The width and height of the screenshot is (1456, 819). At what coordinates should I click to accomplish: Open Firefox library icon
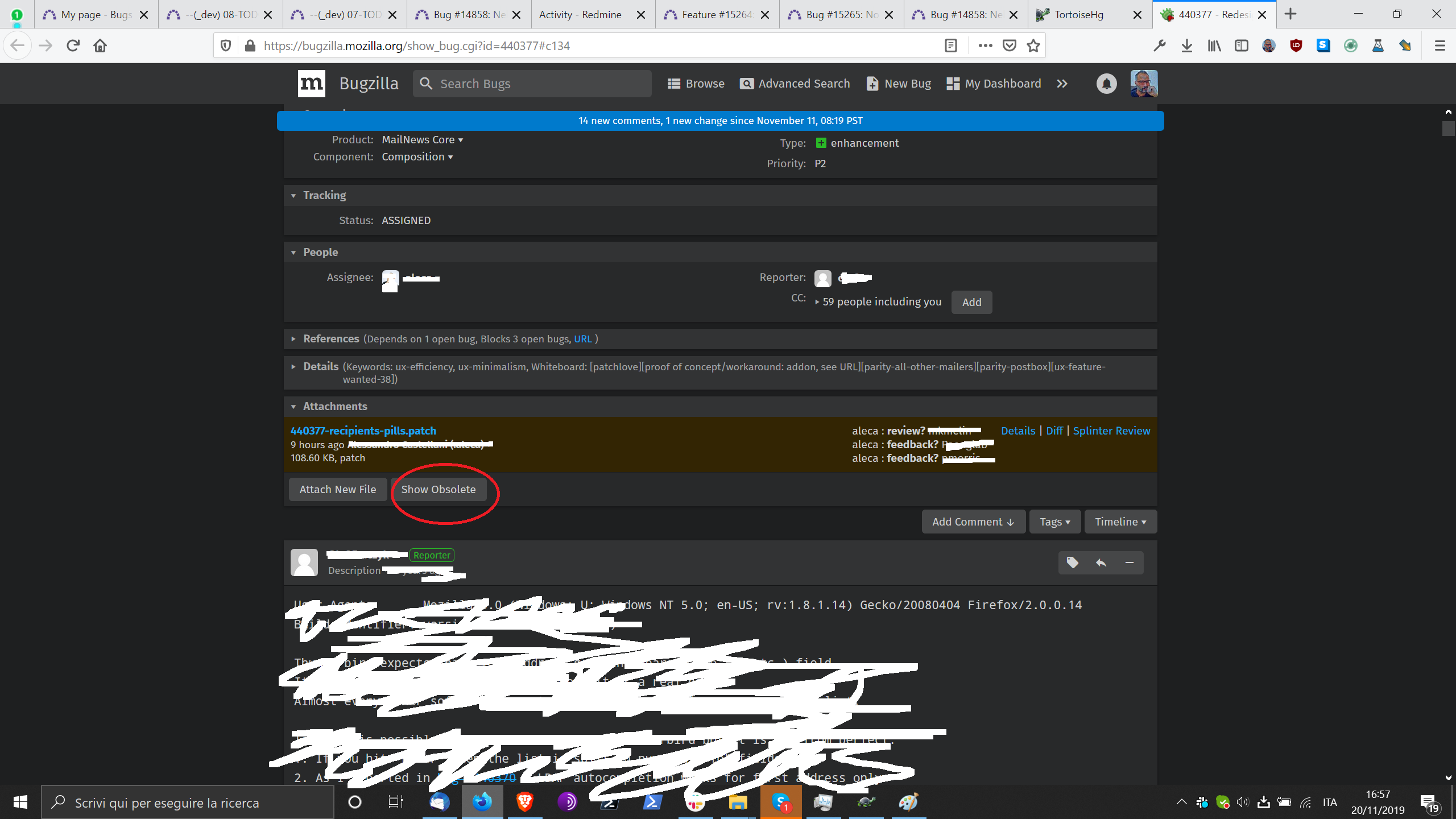(1214, 45)
